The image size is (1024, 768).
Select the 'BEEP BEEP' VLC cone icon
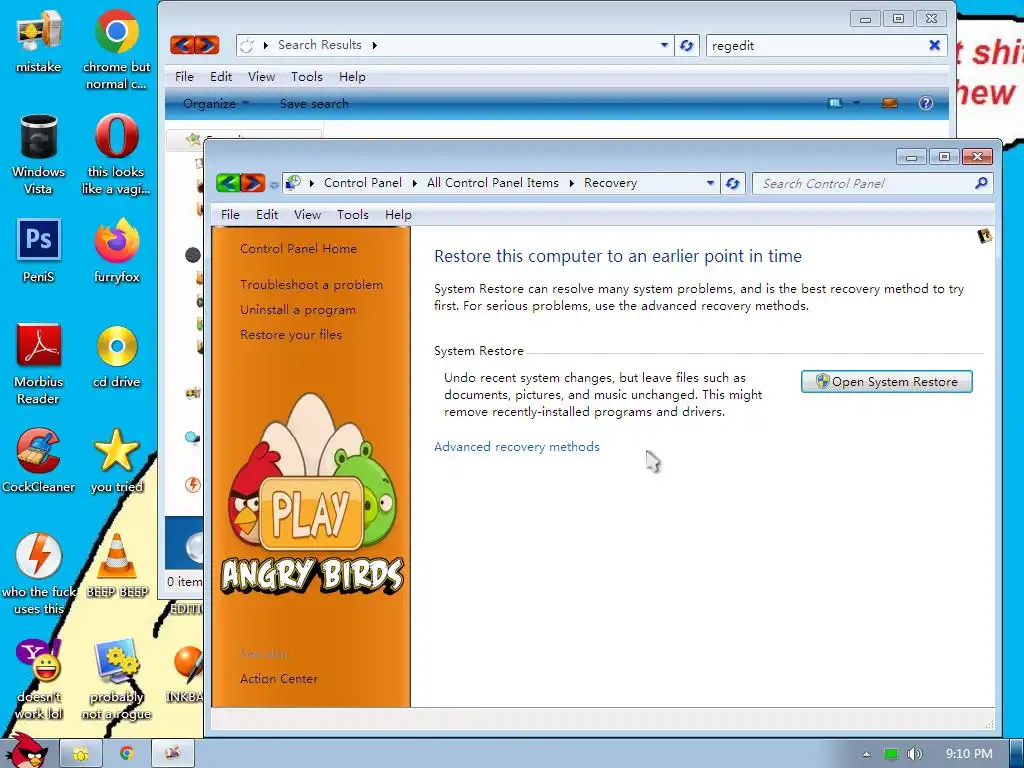[x=117, y=566]
